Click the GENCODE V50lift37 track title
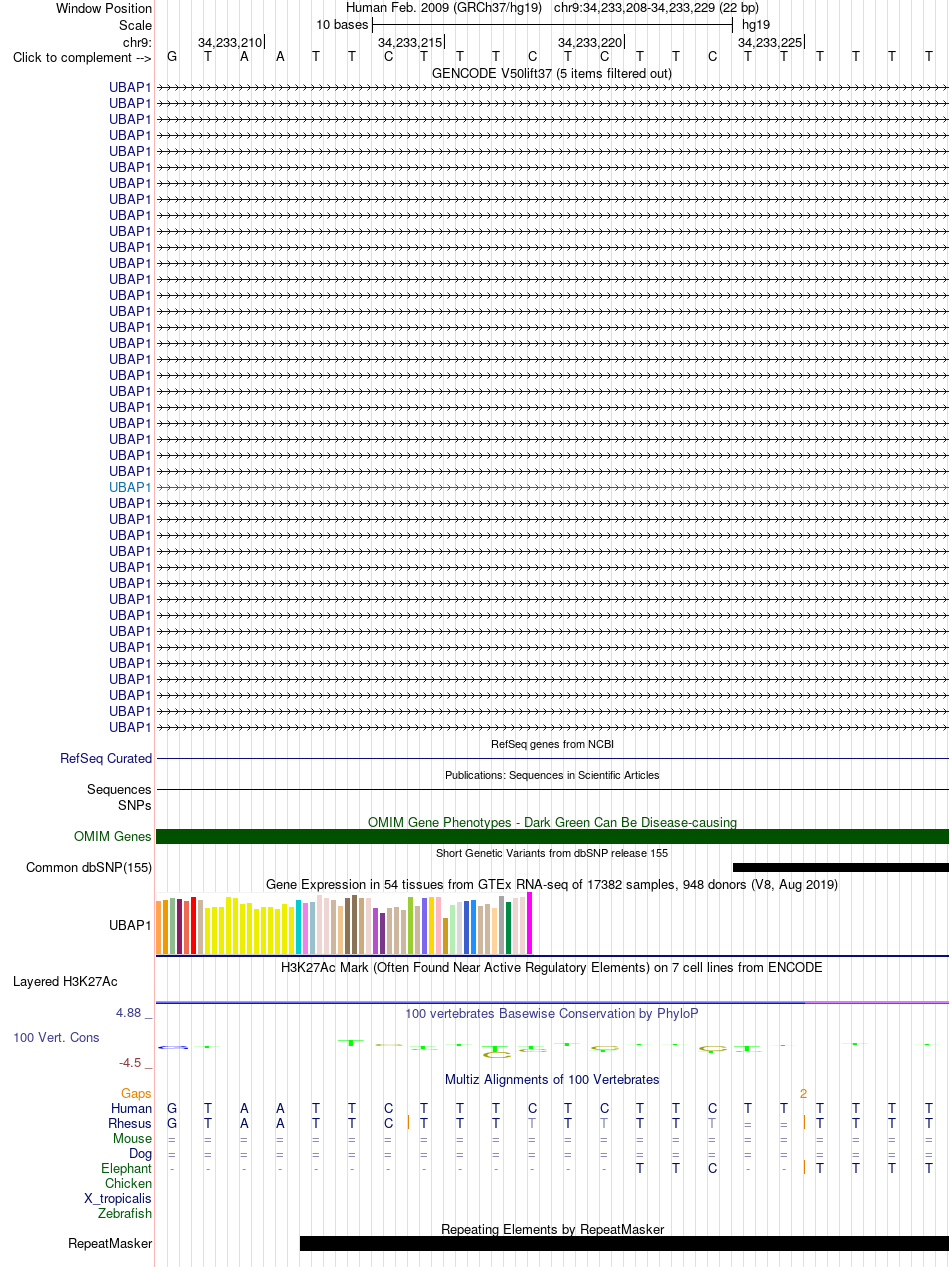 coord(552,73)
